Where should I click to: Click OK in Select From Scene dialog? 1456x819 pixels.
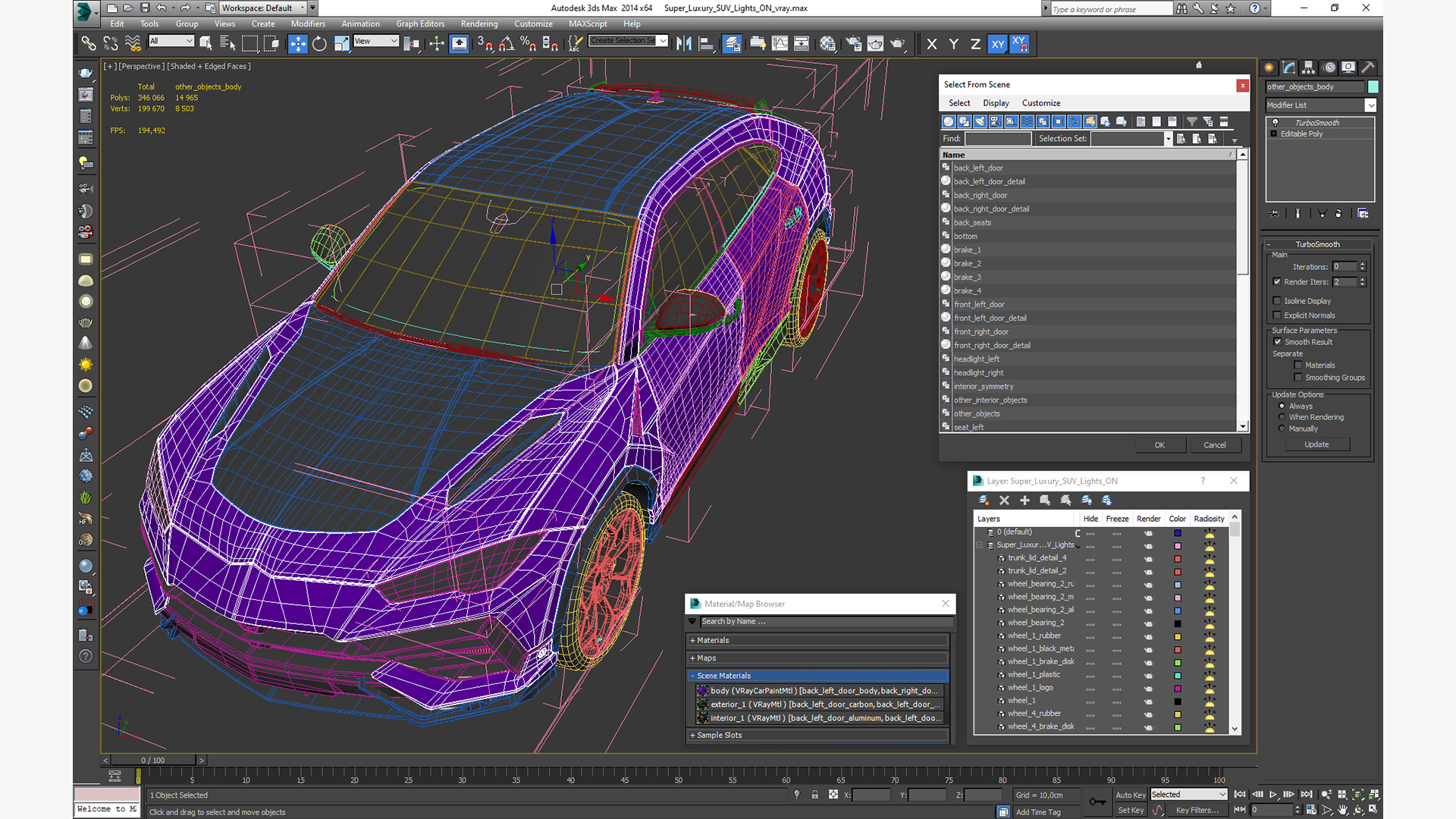(x=1159, y=445)
